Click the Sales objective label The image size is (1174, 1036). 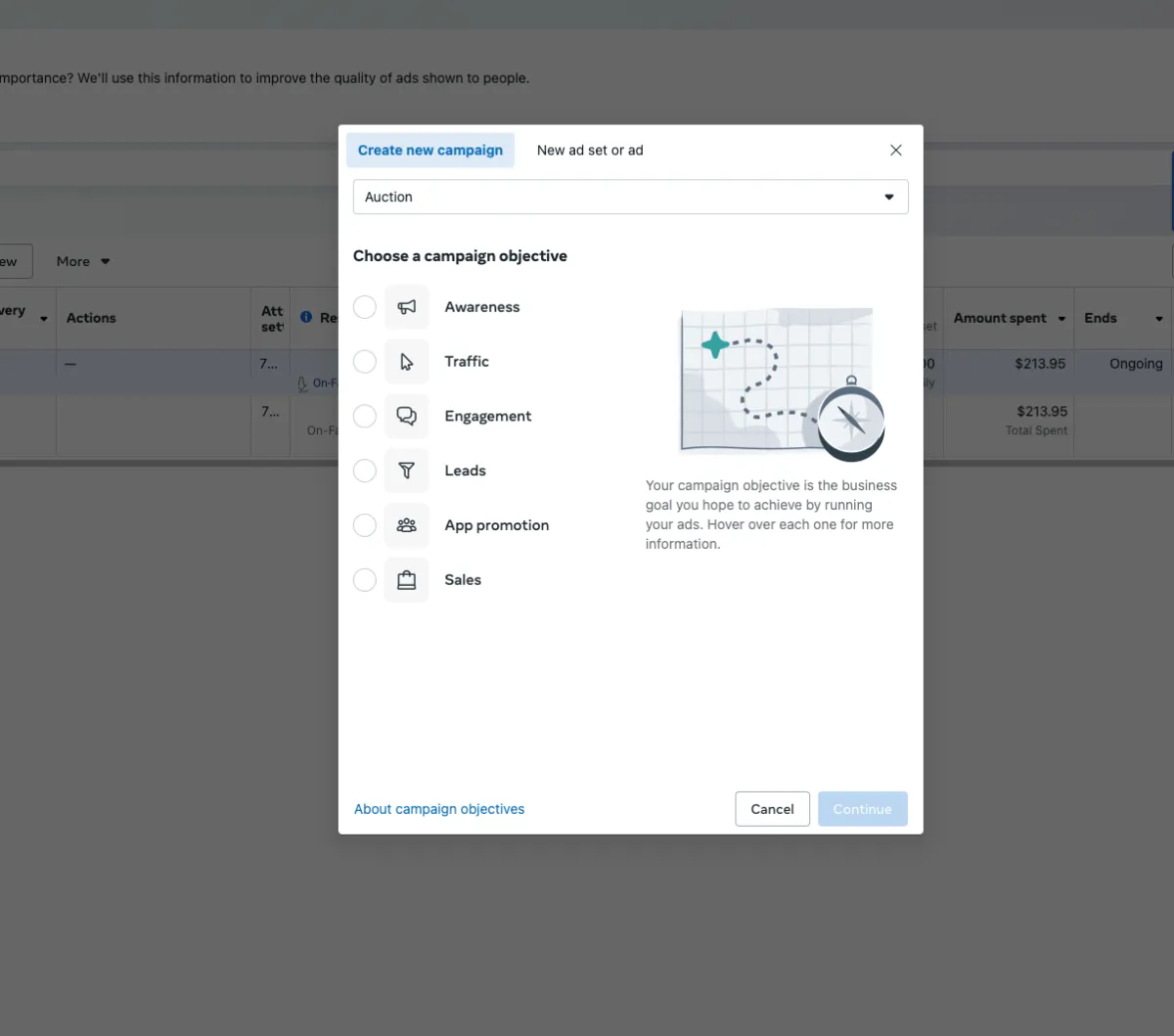[x=463, y=580]
